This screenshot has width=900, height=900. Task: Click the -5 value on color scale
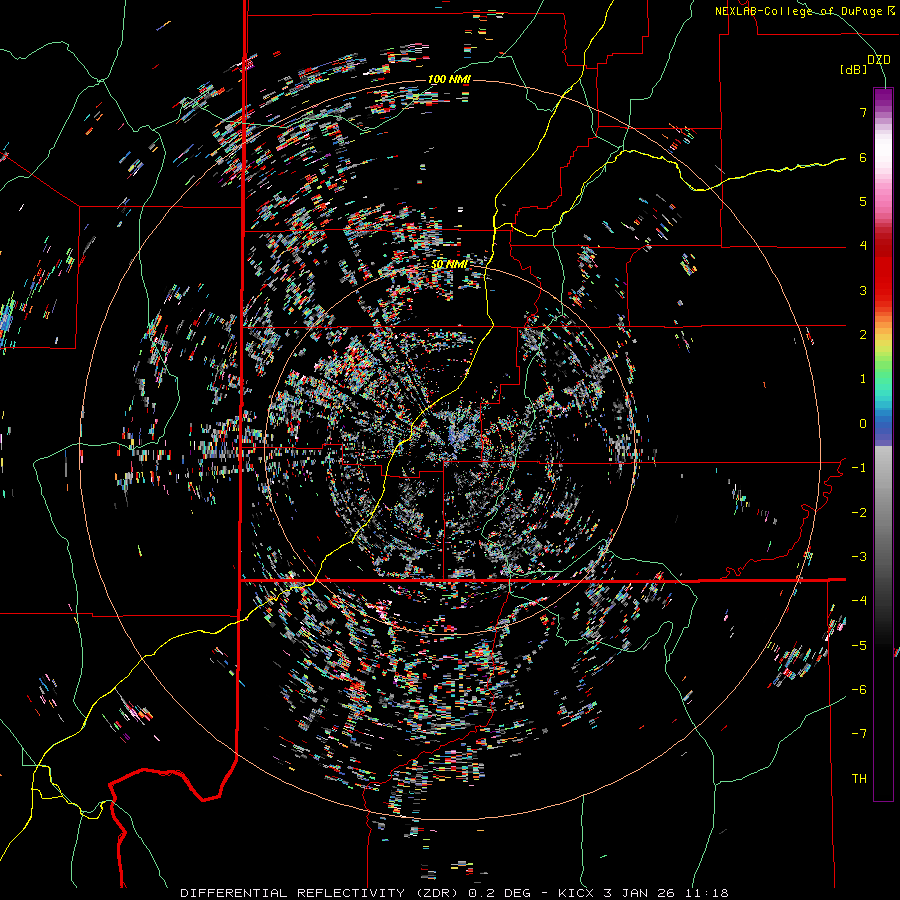pyautogui.click(x=859, y=646)
